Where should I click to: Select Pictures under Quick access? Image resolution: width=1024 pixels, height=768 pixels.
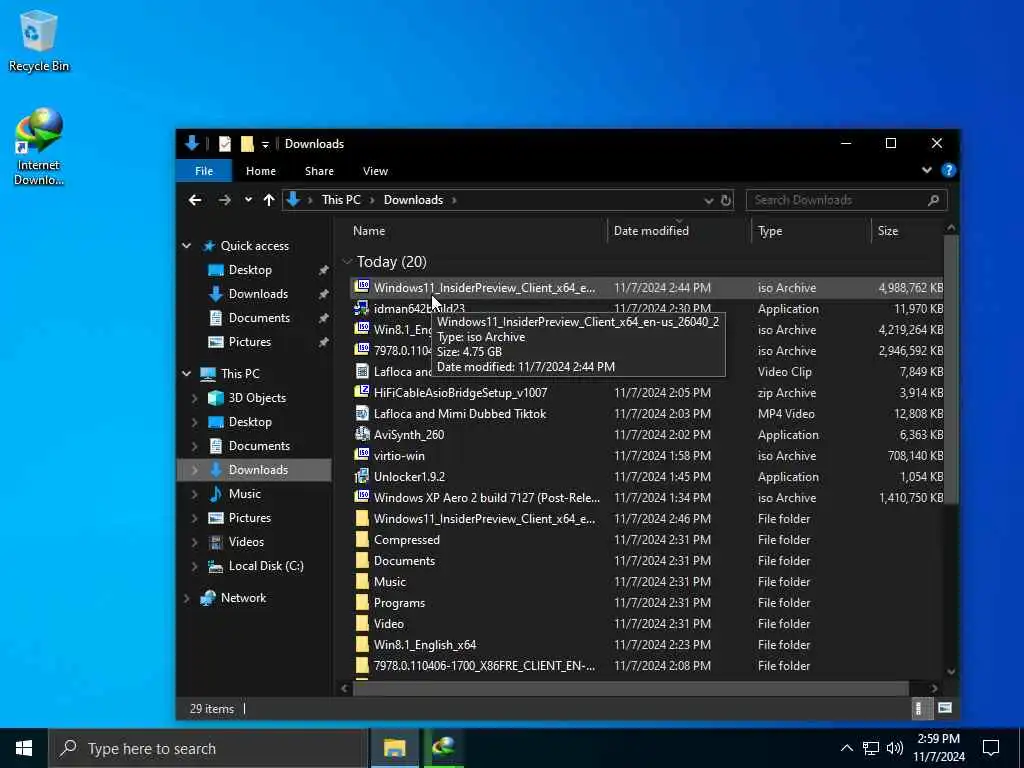coord(249,342)
